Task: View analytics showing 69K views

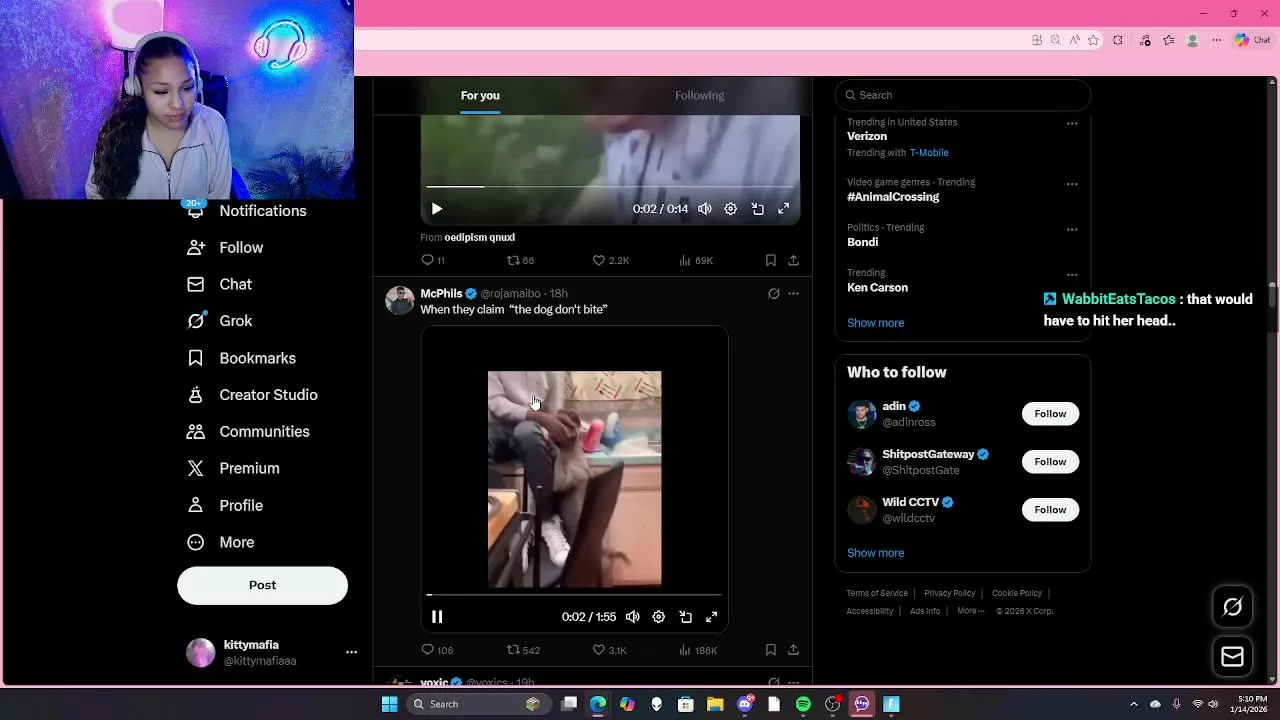Action: (696, 260)
